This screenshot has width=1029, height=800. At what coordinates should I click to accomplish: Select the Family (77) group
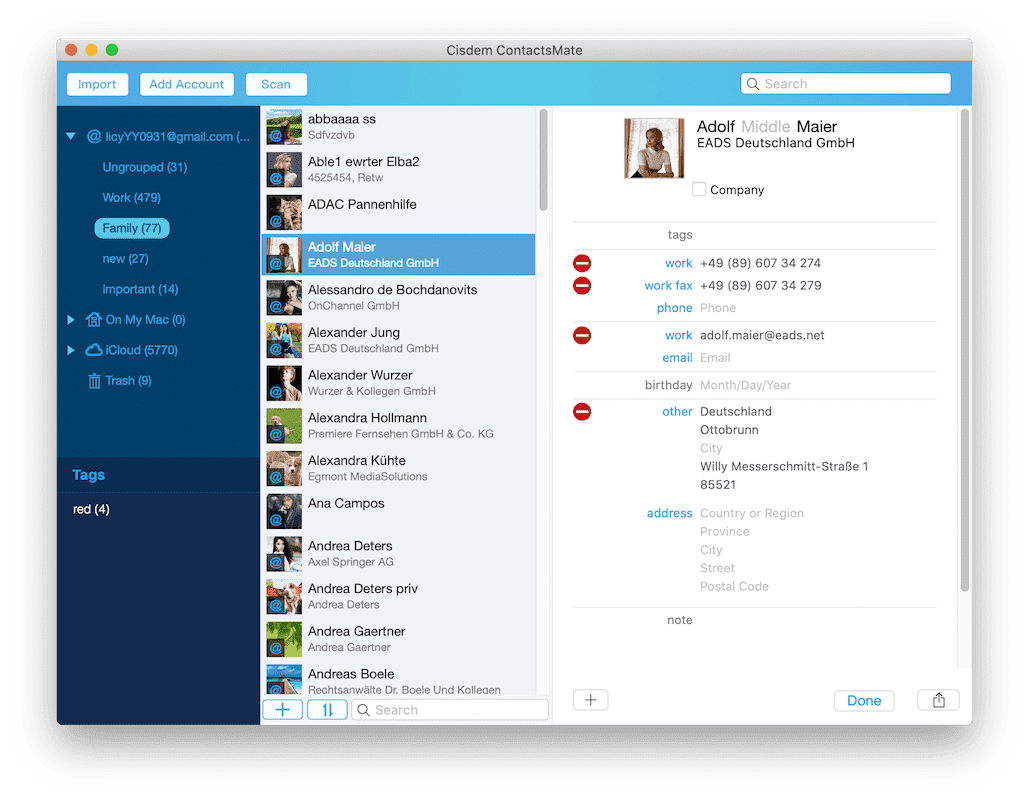pyautogui.click(x=132, y=228)
